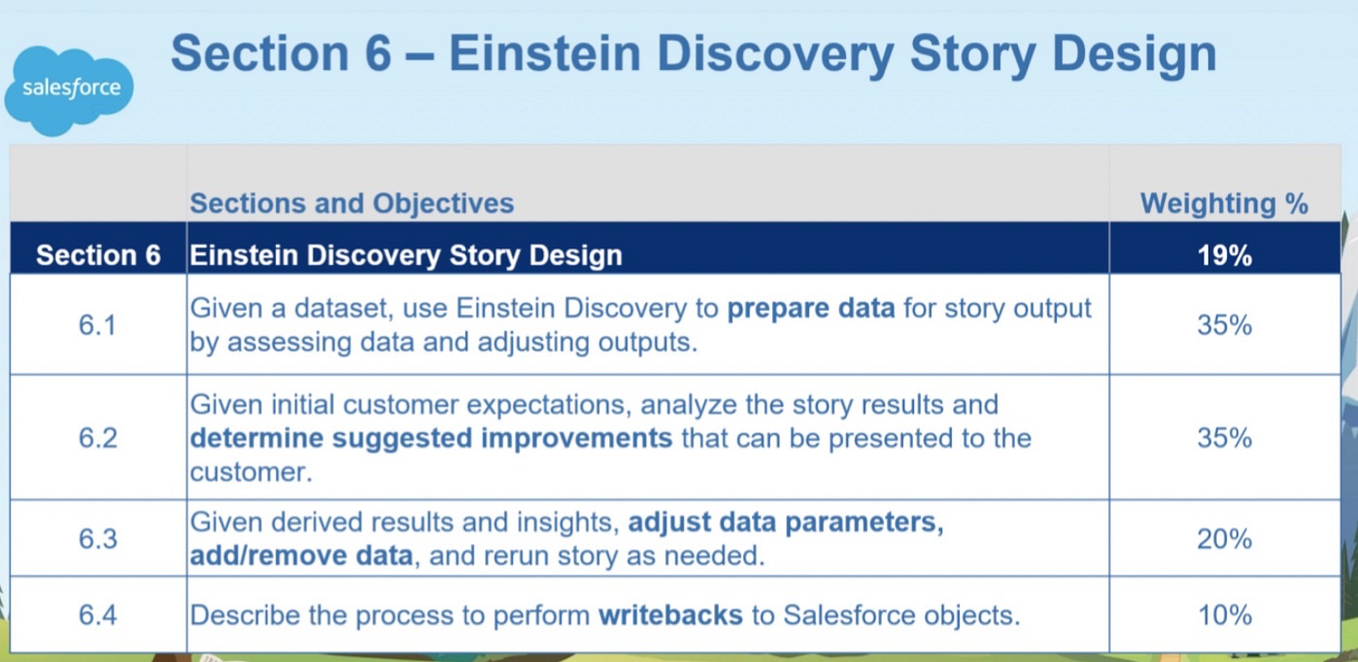Select the 6.4 objective number cell

(98, 614)
